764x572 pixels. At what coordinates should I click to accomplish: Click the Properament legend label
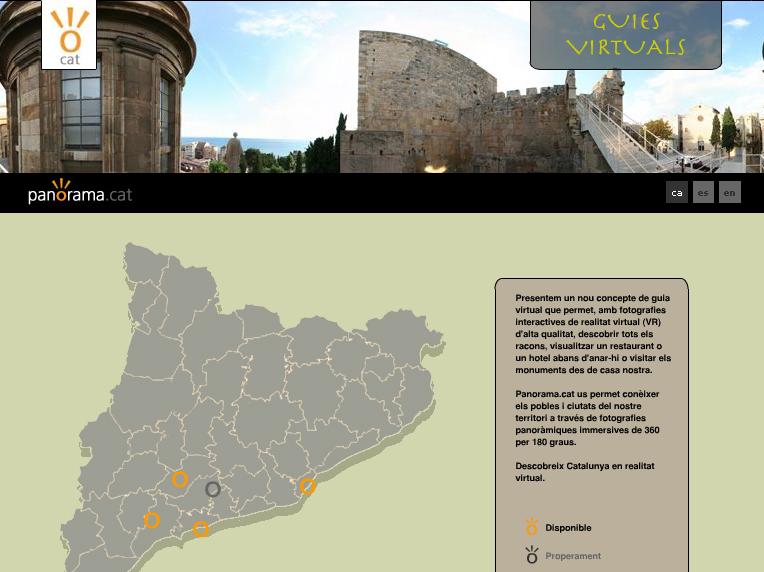[573, 556]
